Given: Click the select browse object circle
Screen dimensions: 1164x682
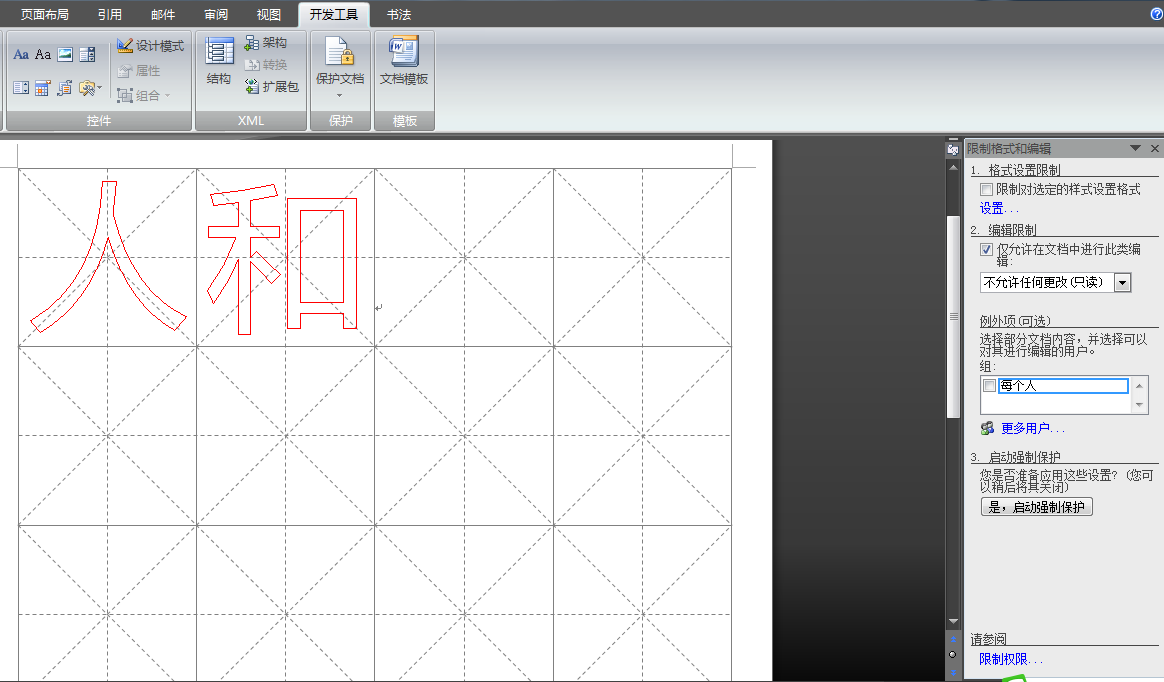Looking at the screenshot, I should click(952, 655).
